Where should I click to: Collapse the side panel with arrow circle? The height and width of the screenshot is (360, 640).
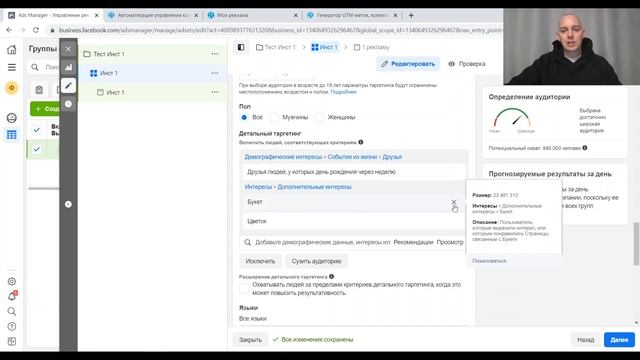68,204
